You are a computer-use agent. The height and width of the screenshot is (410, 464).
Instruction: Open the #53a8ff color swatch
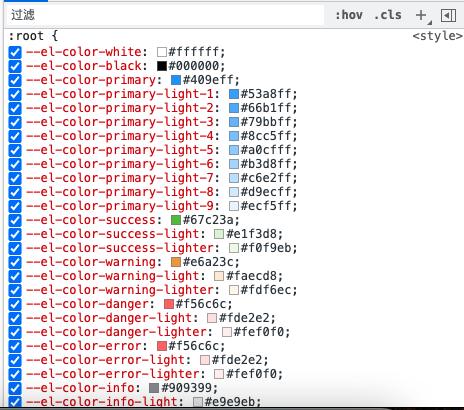coord(234,94)
